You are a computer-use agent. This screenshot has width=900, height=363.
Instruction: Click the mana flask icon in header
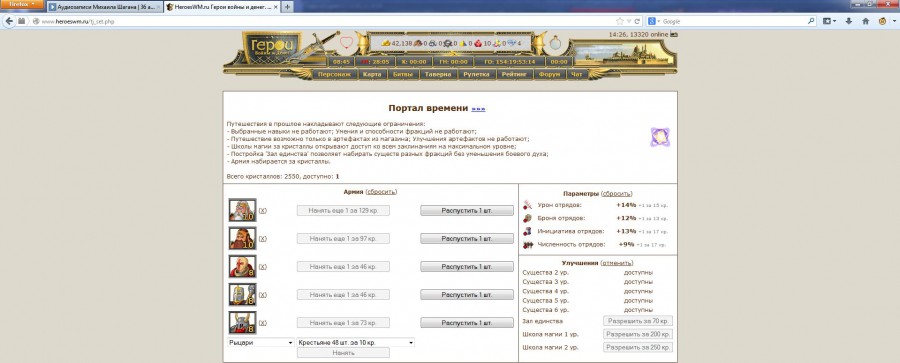point(554,43)
